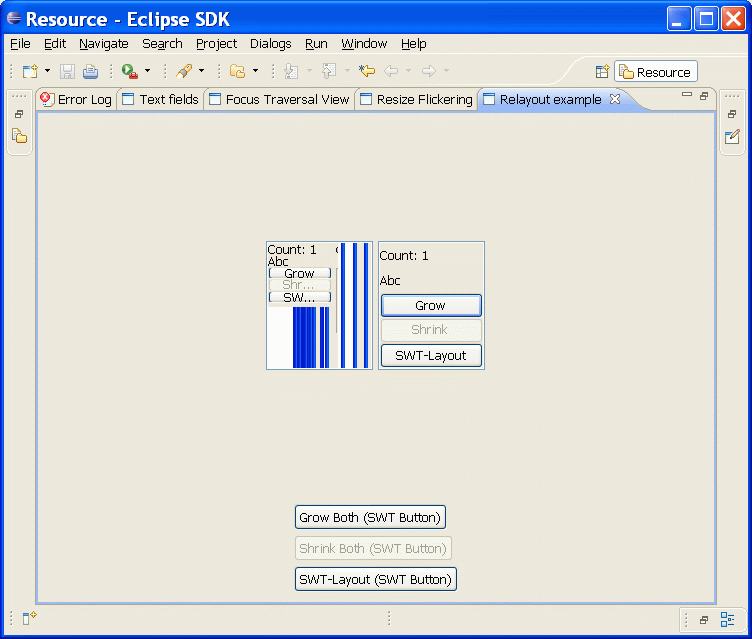Viewport: 752px width, 639px height.
Task: Click the New wizard toolbar icon
Action: [x=29, y=71]
